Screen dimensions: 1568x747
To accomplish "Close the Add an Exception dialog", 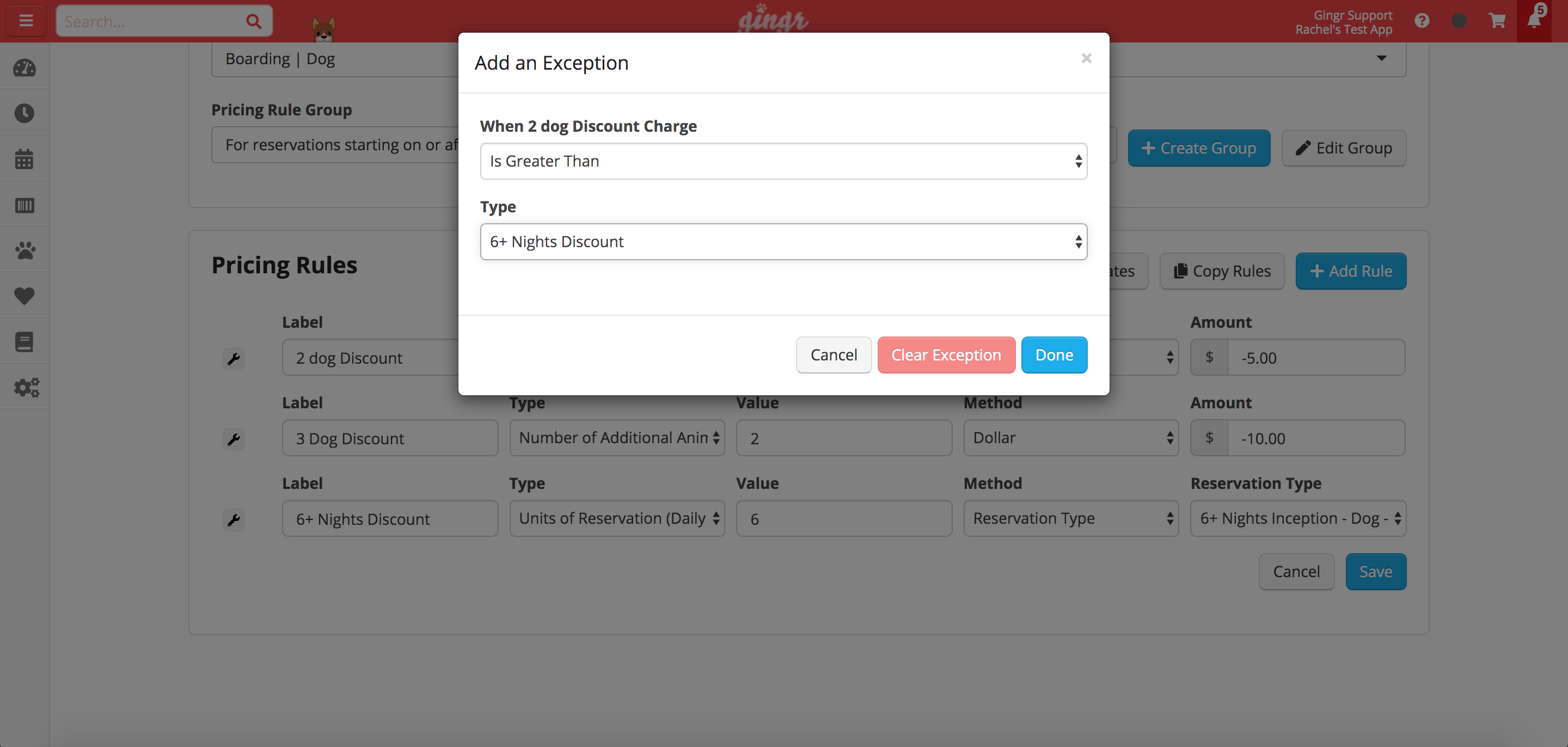I will [1086, 58].
